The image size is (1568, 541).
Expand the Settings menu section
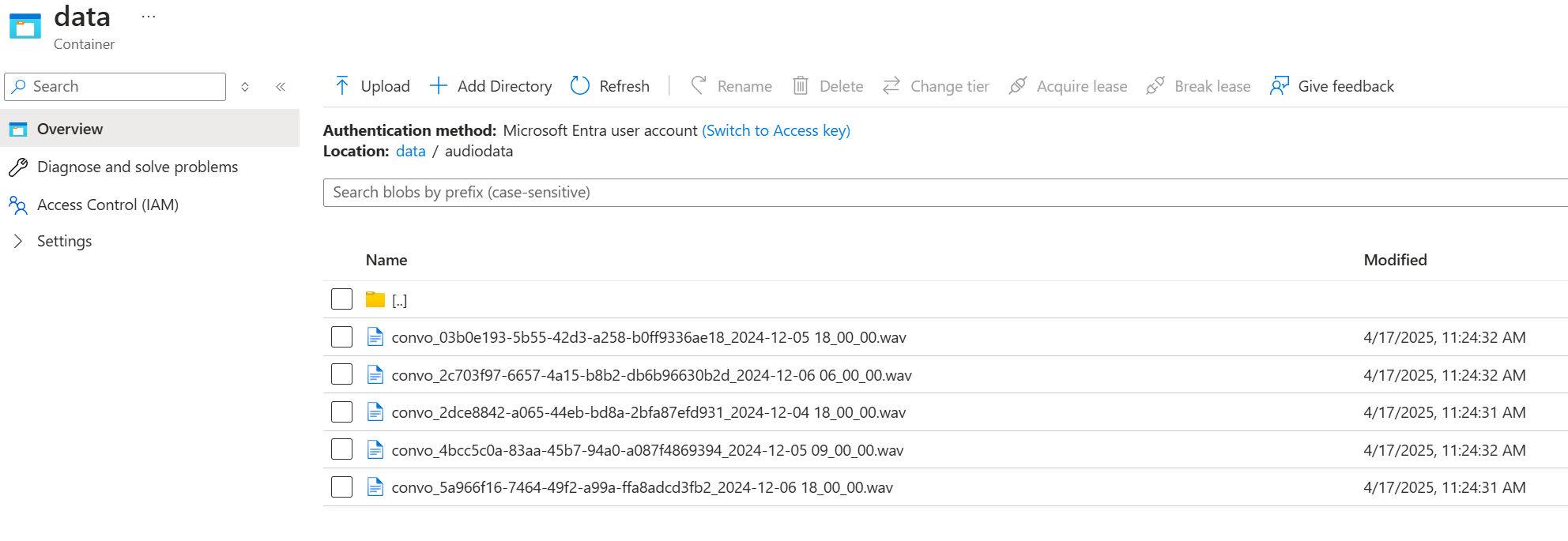pos(18,241)
